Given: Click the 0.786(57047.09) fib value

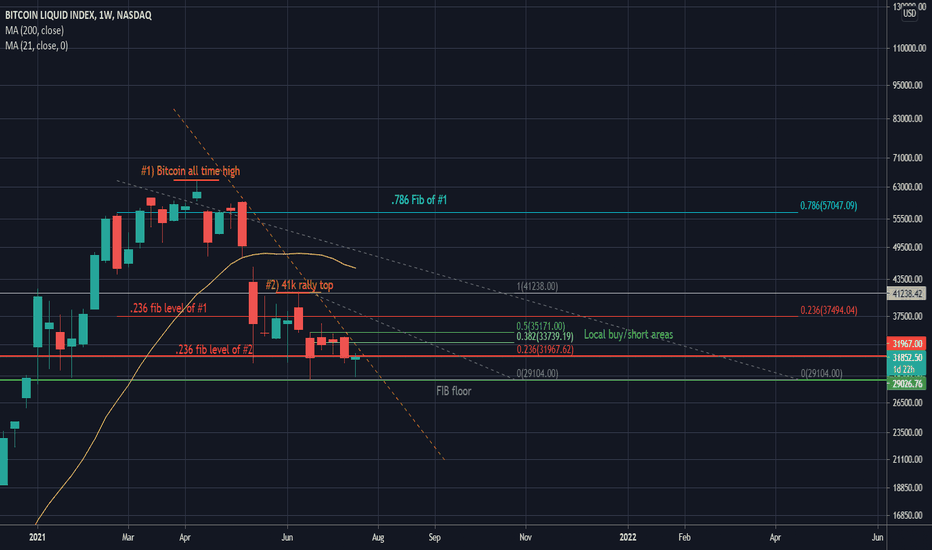Looking at the screenshot, I should pyautogui.click(x=828, y=206).
